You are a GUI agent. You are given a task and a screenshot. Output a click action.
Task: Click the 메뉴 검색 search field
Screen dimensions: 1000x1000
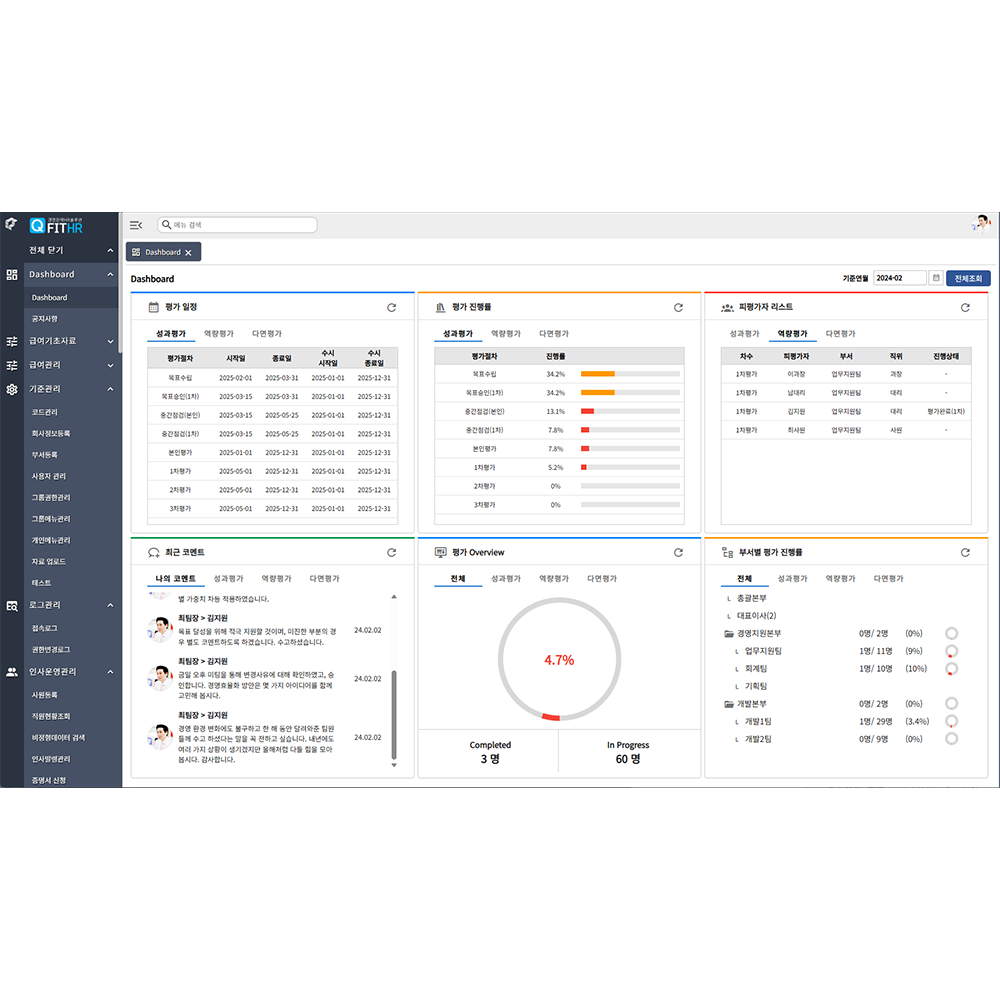[x=230, y=225]
